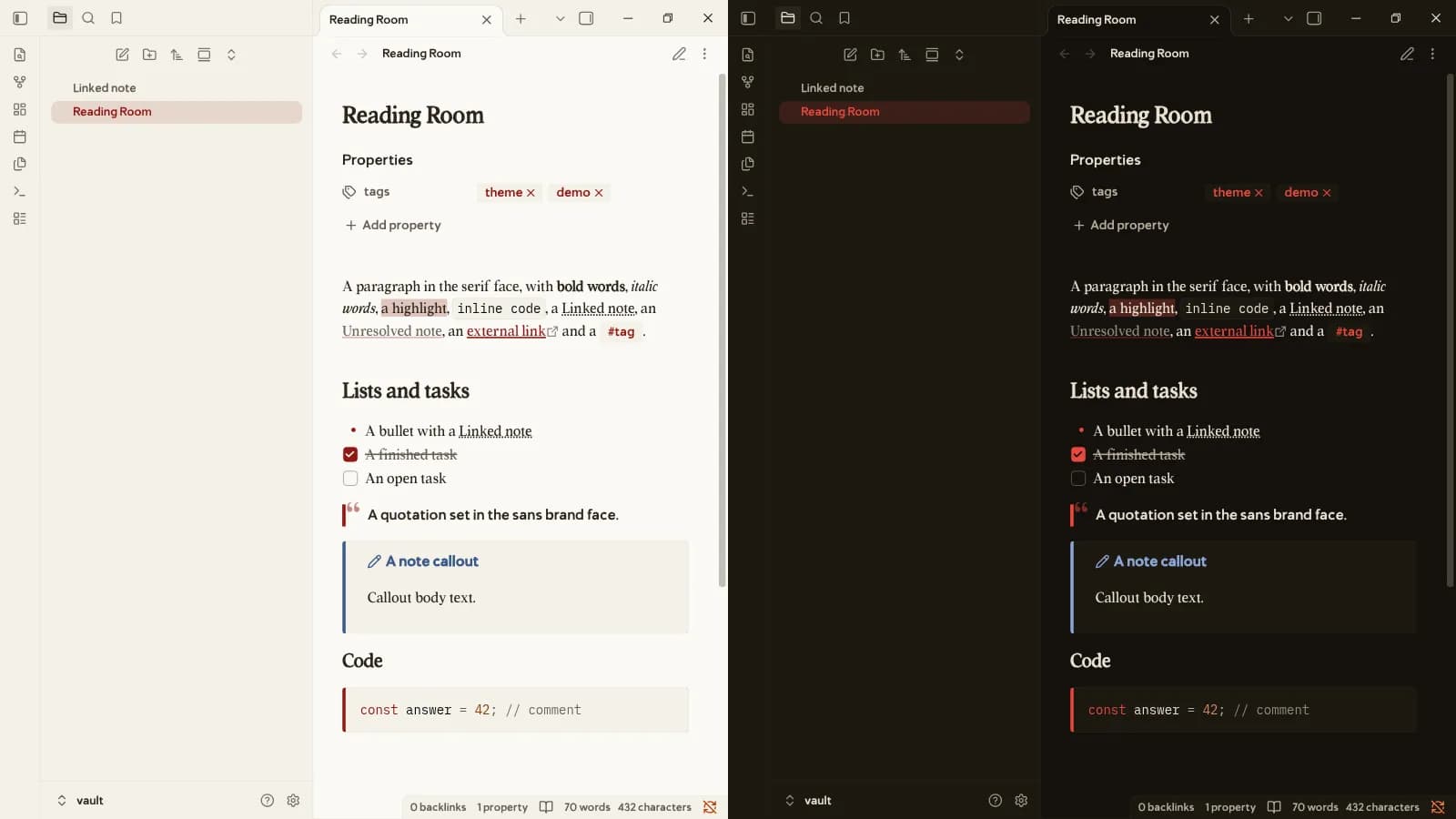Expand or collapse all folders in dark window
Viewport: 1456px width, 819px height.
959,55
